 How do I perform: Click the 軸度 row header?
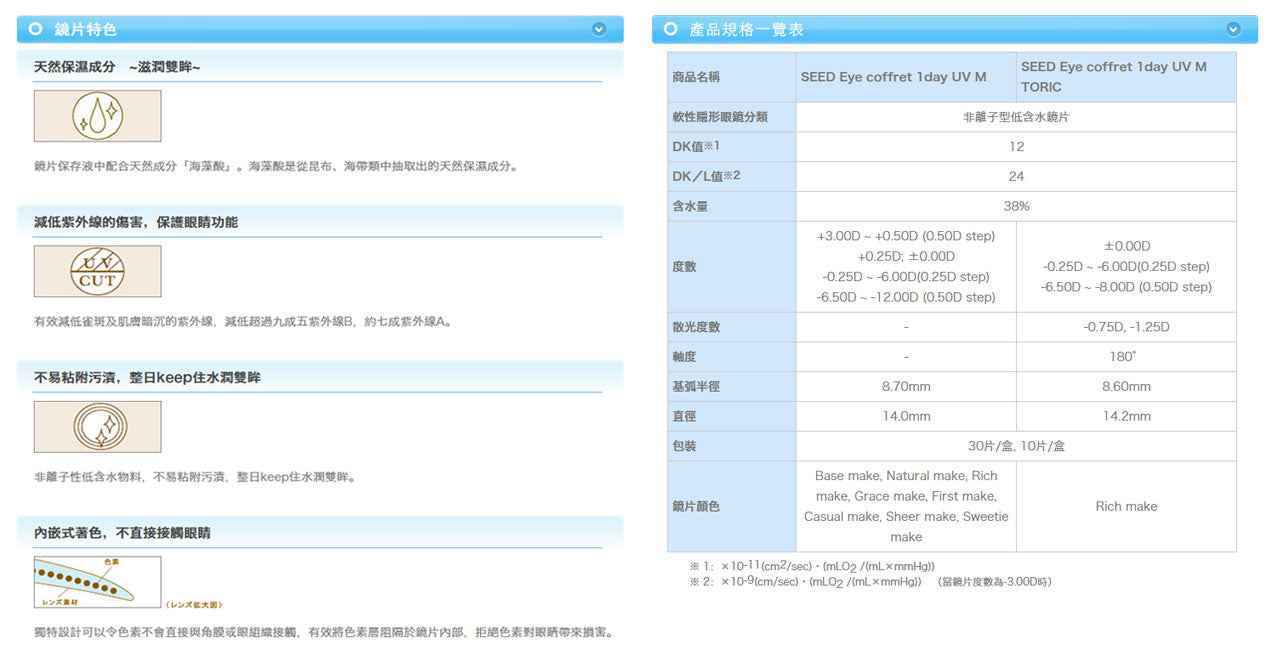coord(732,357)
